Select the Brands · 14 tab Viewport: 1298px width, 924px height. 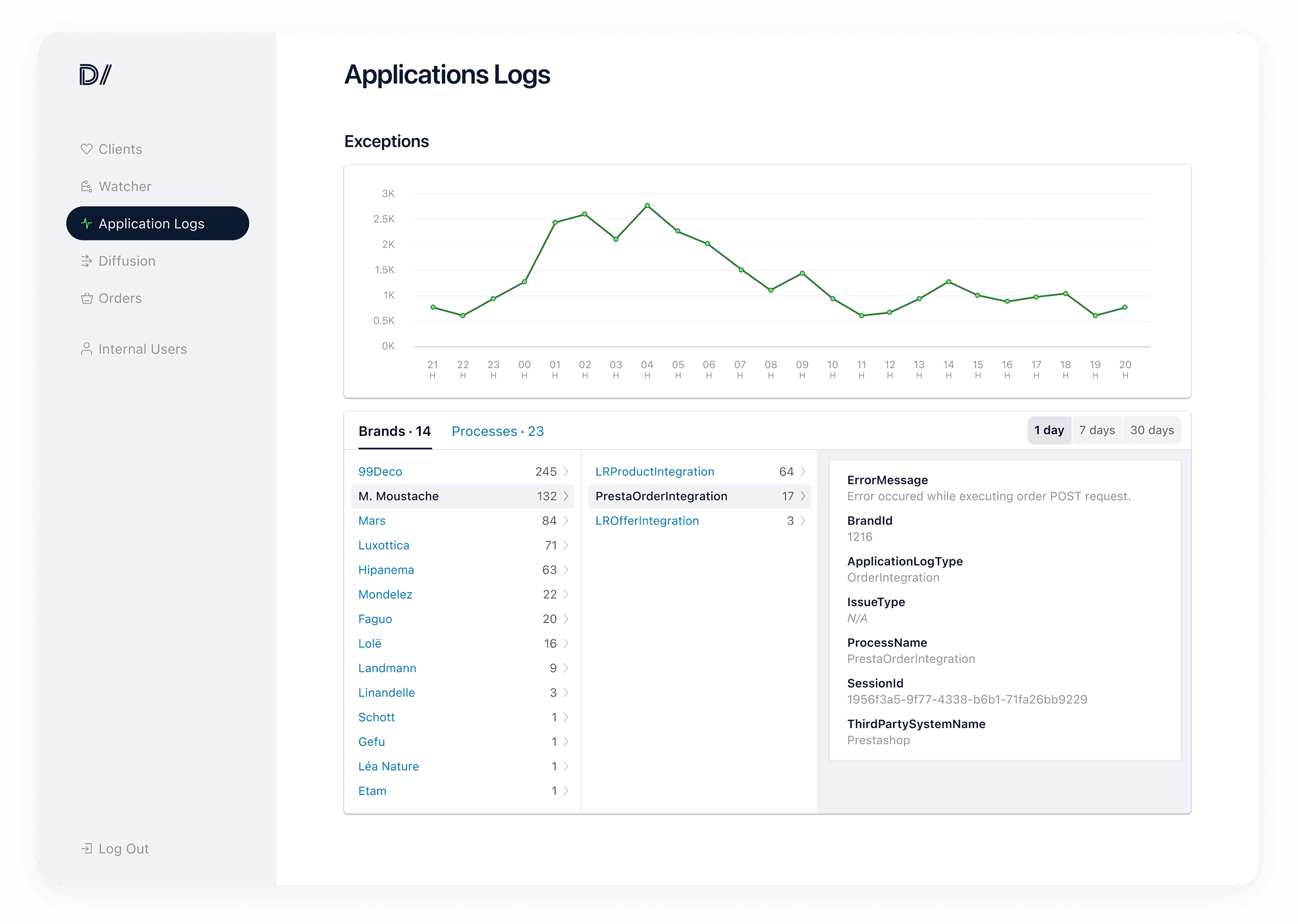(395, 432)
